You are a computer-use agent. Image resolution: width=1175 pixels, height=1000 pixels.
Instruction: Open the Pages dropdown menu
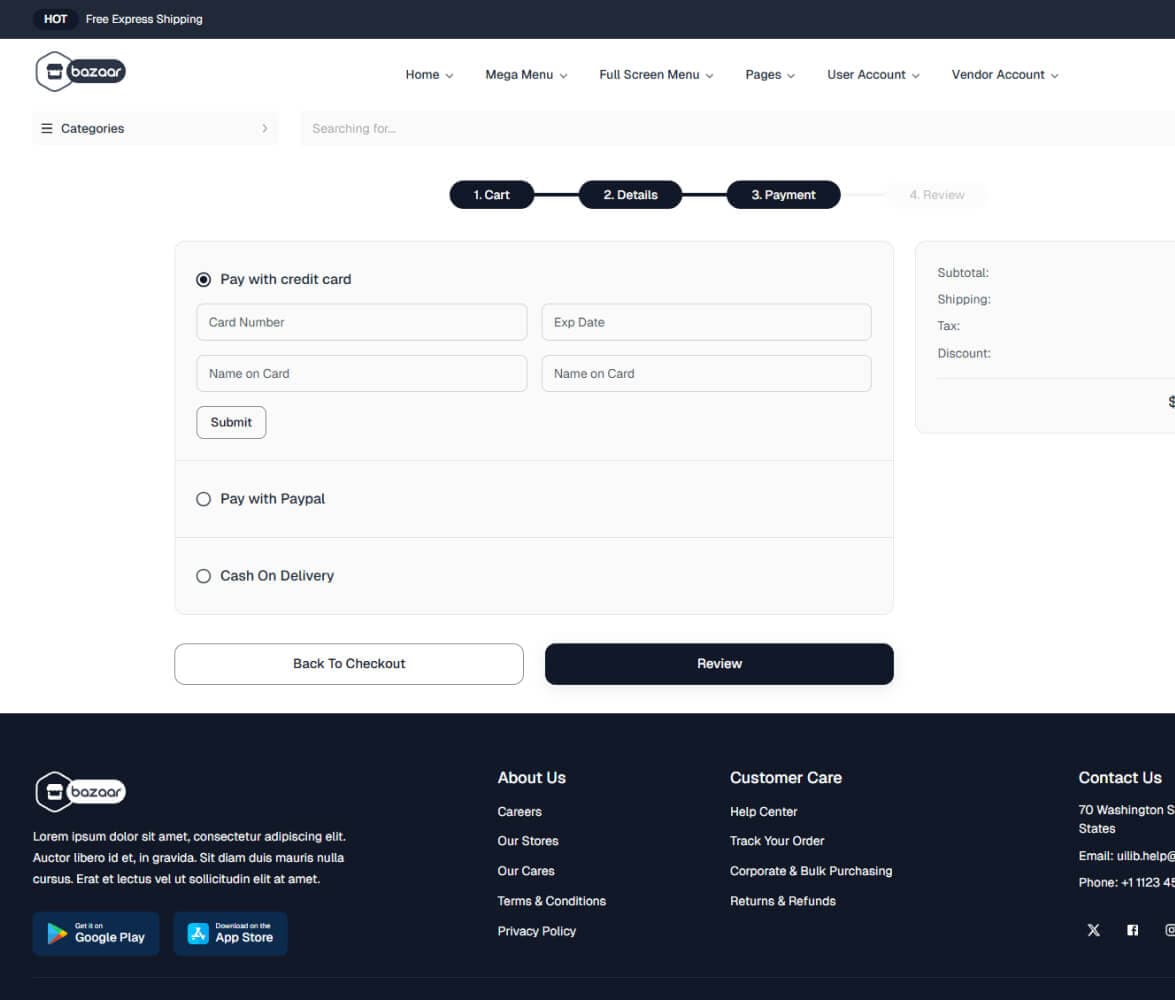click(768, 74)
